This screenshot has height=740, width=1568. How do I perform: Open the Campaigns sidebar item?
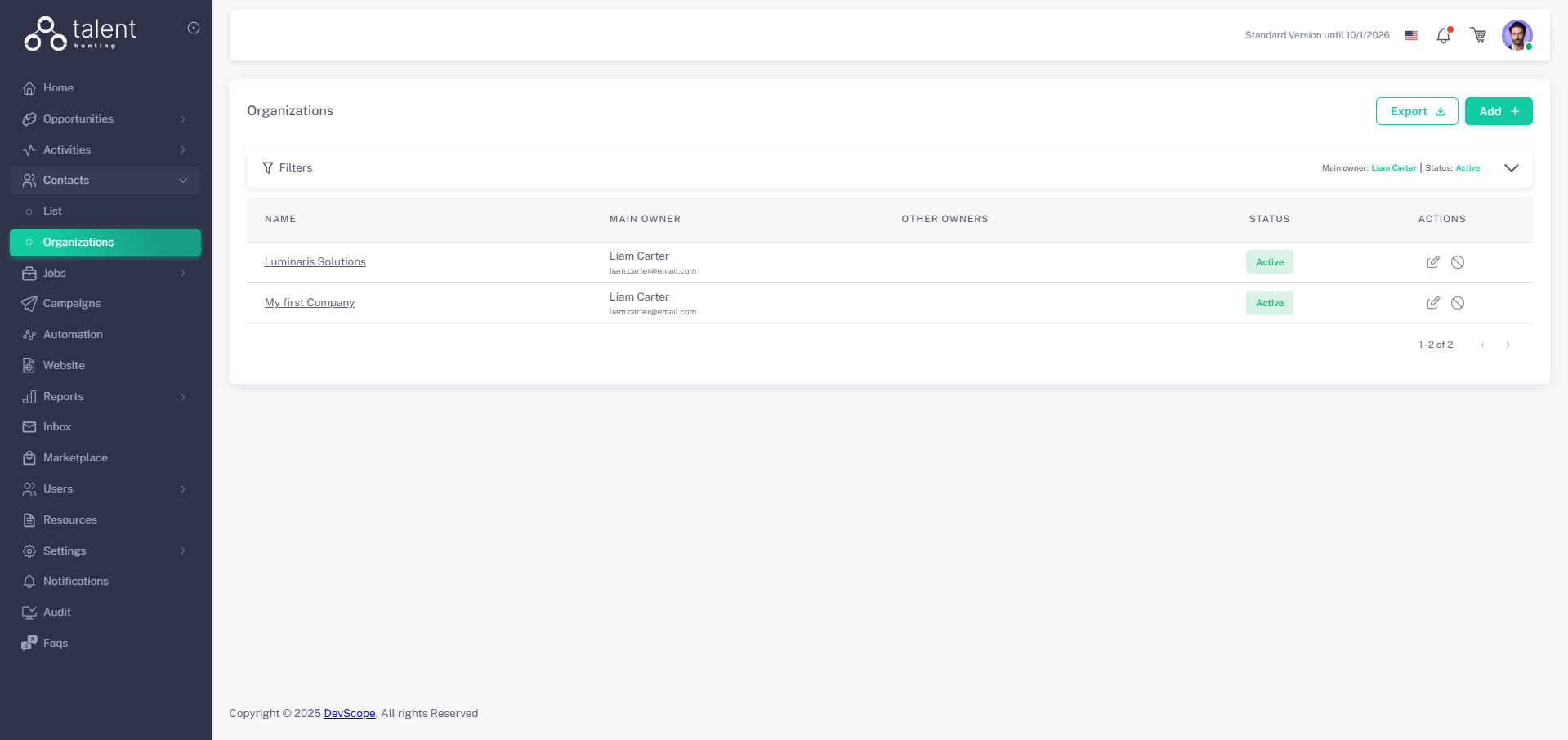(72, 304)
